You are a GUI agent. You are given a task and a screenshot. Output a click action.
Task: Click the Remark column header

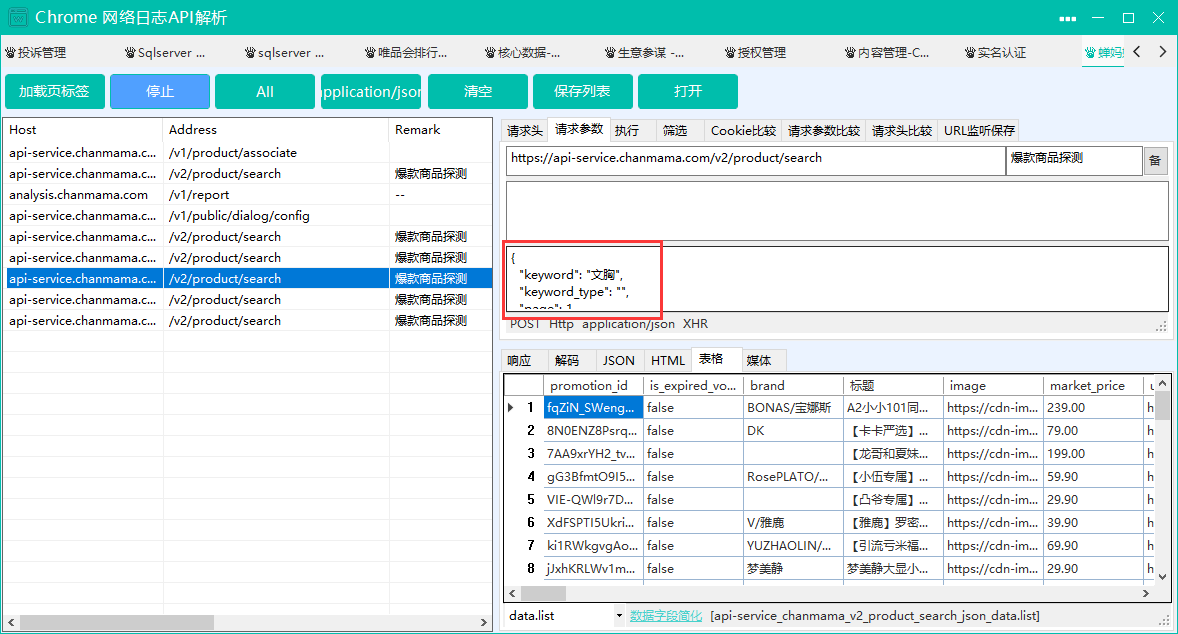coord(440,130)
